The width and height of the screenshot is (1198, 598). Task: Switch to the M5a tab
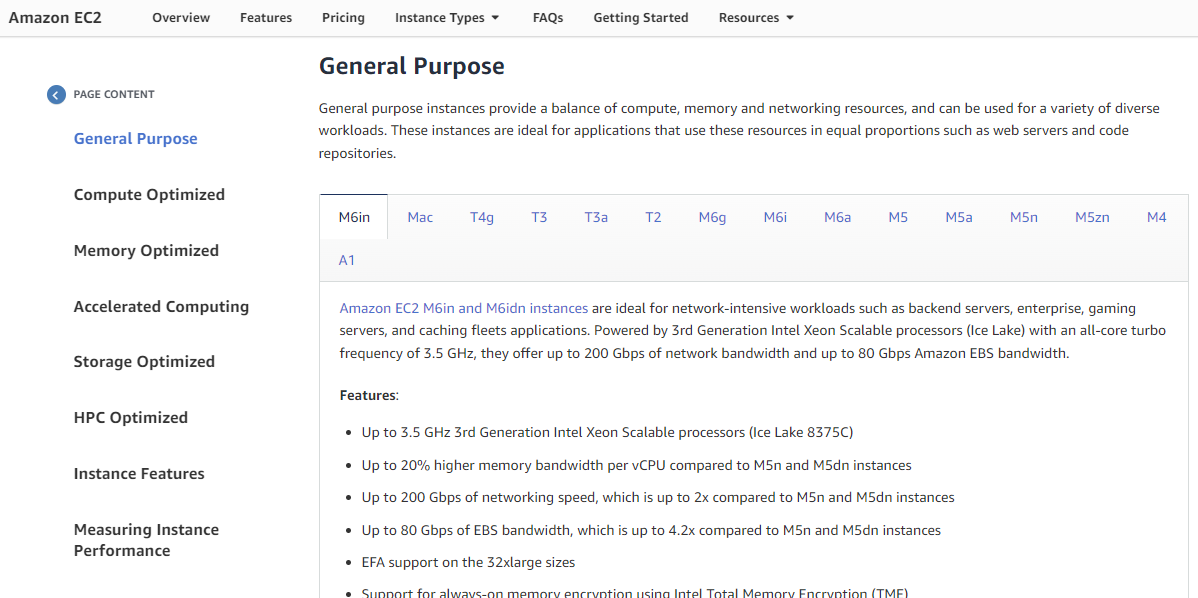959,218
